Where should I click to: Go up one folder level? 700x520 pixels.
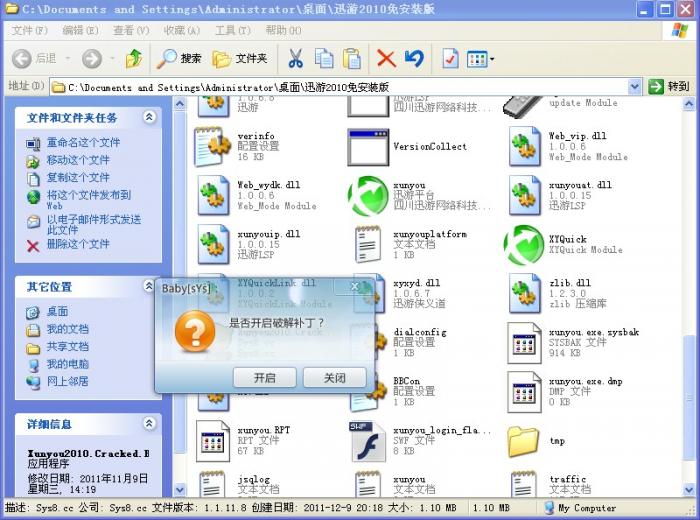pyautogui.click(x=134, y=58)
